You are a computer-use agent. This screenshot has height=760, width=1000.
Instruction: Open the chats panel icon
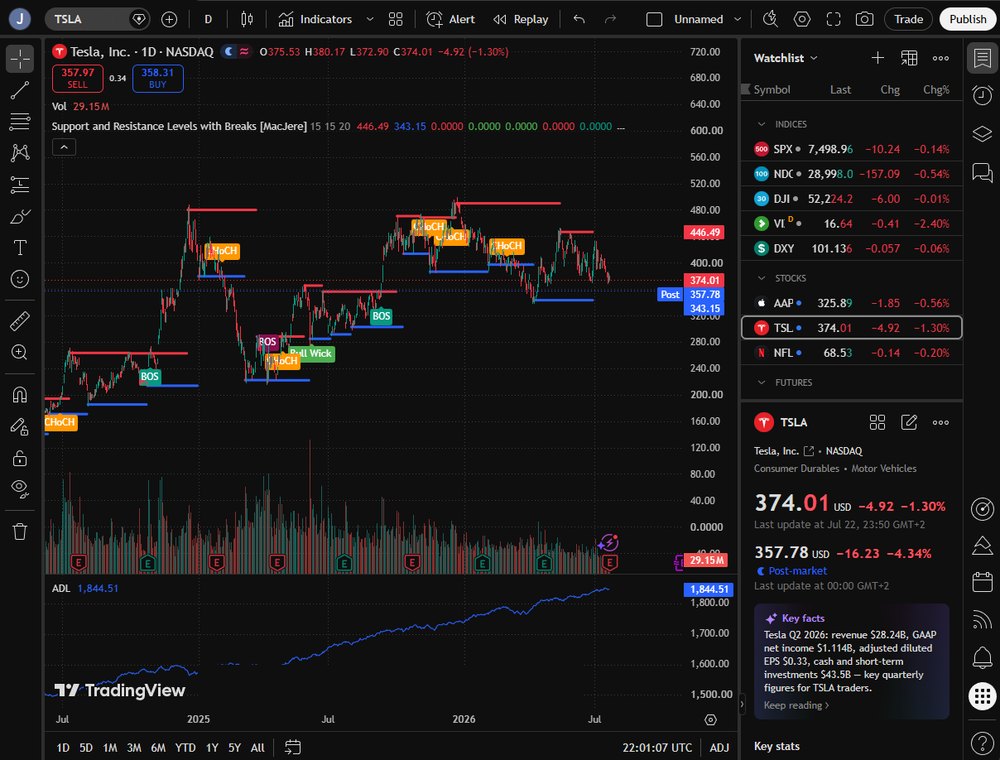point(982,172)
